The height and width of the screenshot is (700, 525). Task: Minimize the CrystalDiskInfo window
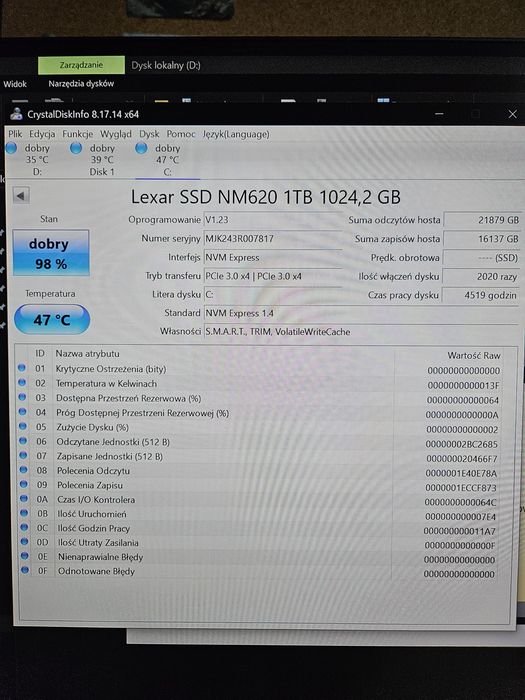coord(439,114)
